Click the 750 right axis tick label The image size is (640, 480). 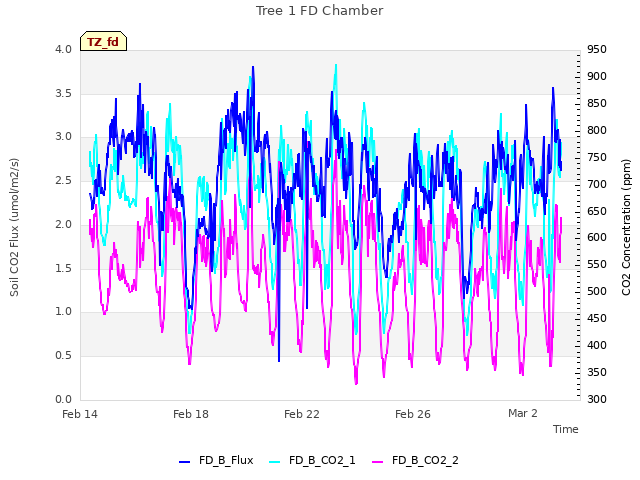point(597,157)
